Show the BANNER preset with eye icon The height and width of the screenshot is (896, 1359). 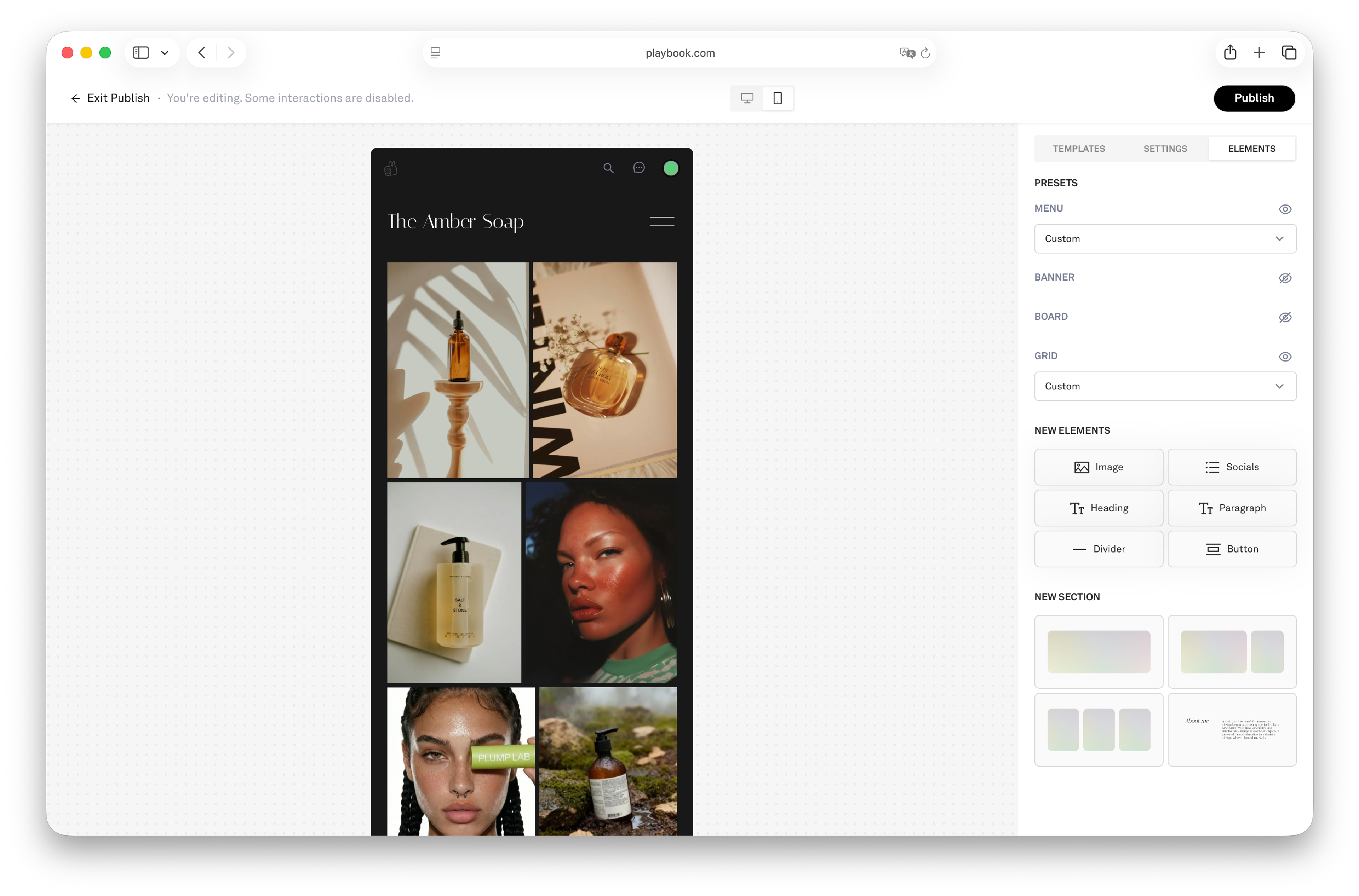pos(1285,278)
